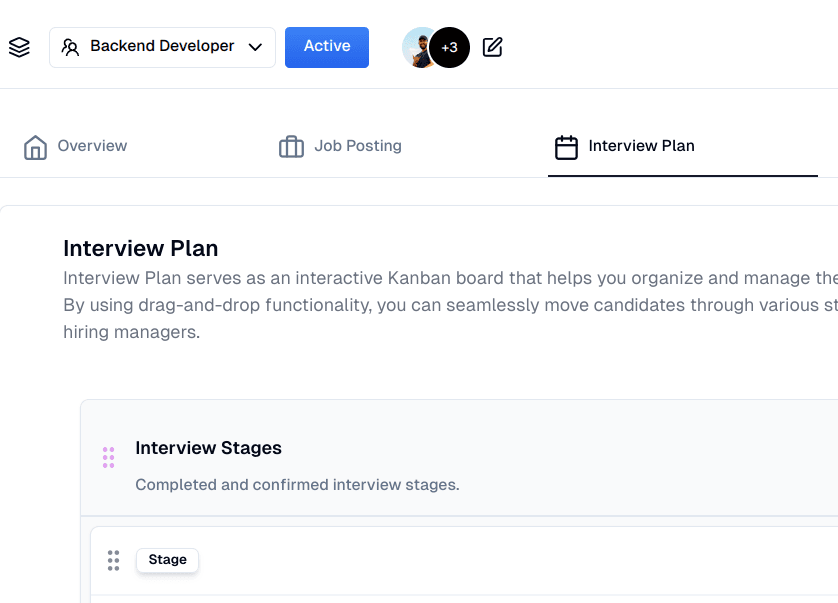Image resolution: width=838 pixels, height=603 pixels.
Task: Expand the chevron next to Backend Developer
Action: coord(255,47)
